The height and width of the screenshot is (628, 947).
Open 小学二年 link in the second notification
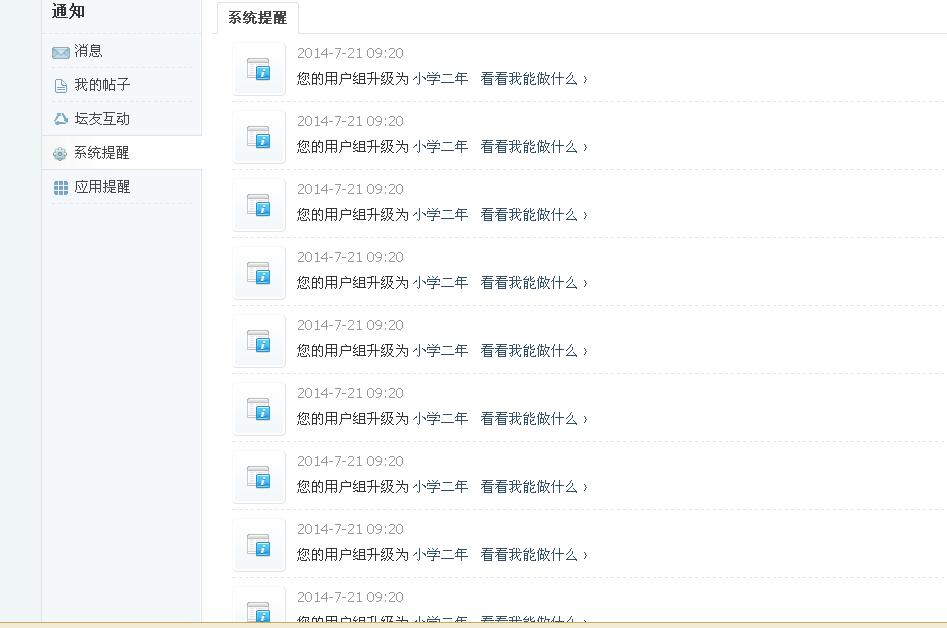[440, 147]
